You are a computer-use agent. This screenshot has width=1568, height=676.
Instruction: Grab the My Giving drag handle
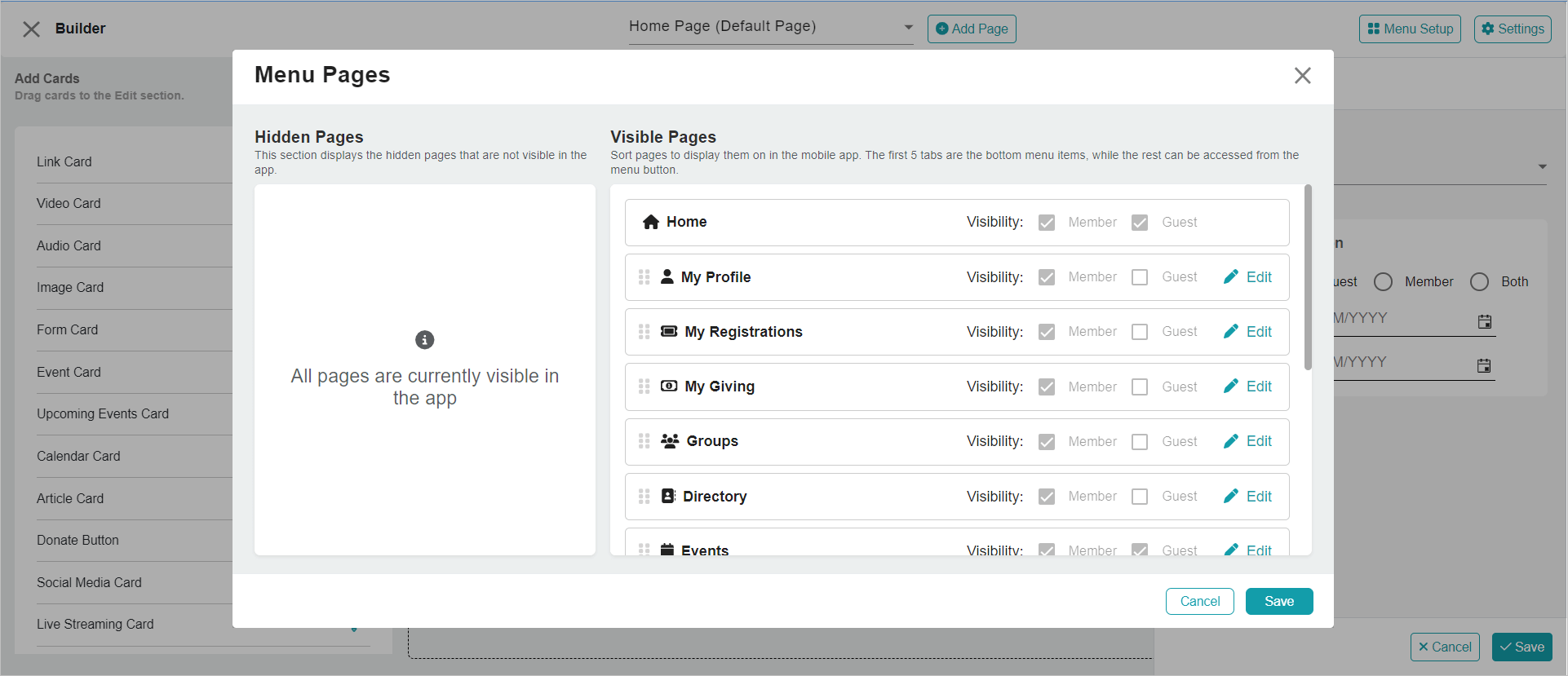pyautogui.click(x=644, y=387)
